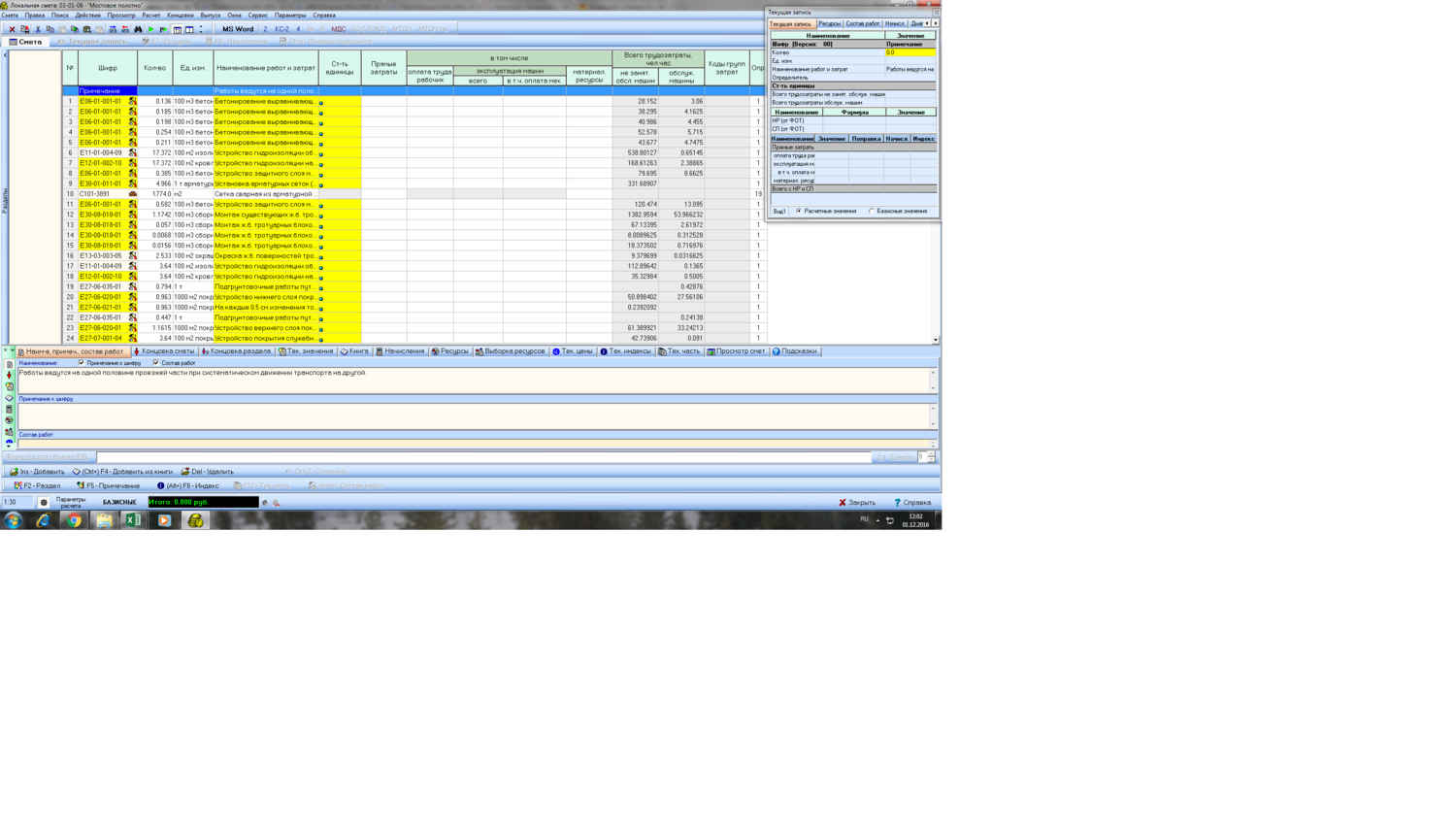Open File Explorer from the taskbar
Viewport: 1456px width, 830px height.
(104, 520)
